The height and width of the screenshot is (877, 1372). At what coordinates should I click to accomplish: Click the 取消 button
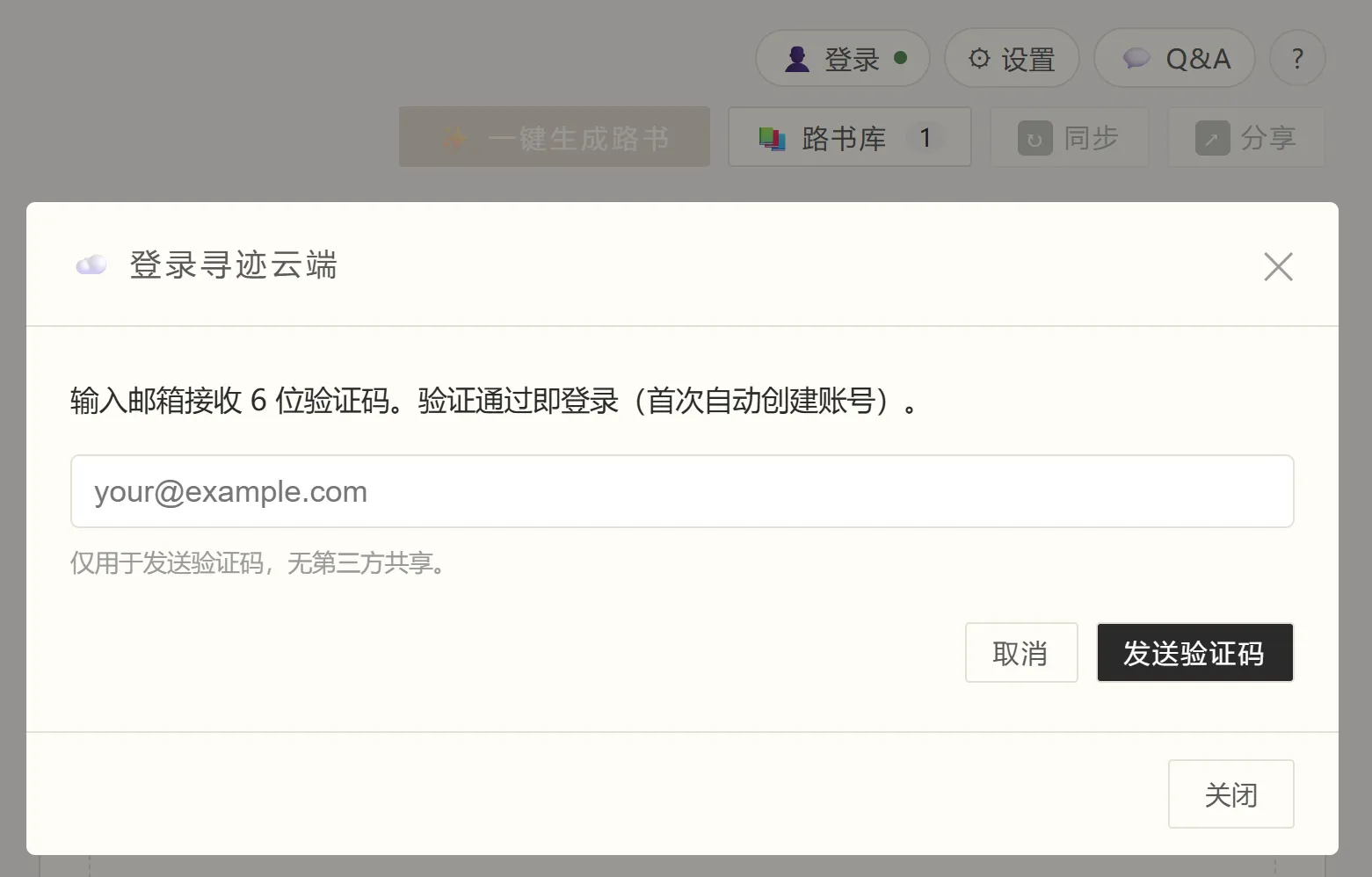(x=1021, y=653)
